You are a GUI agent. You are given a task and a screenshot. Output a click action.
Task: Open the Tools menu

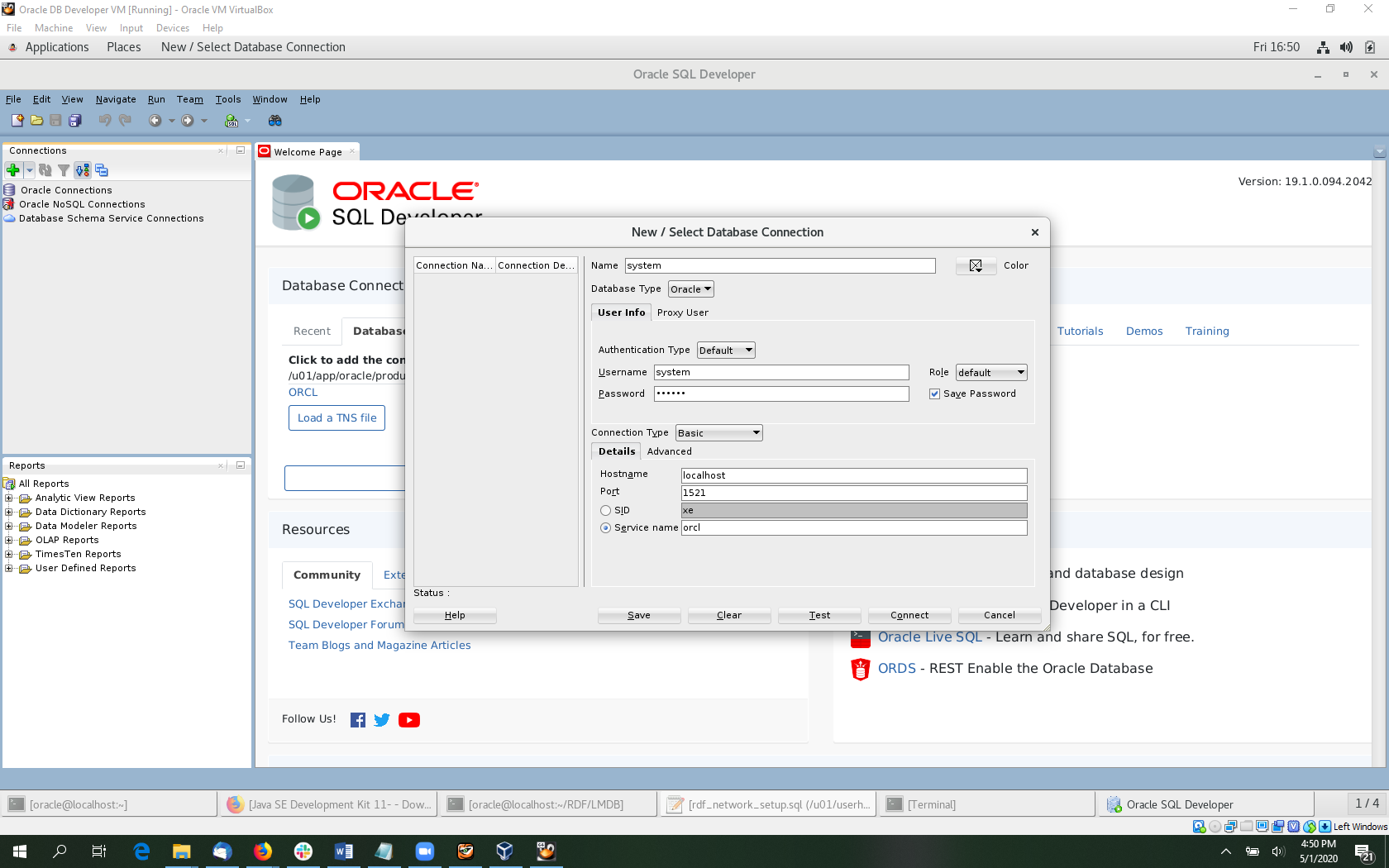coord(227,99)
